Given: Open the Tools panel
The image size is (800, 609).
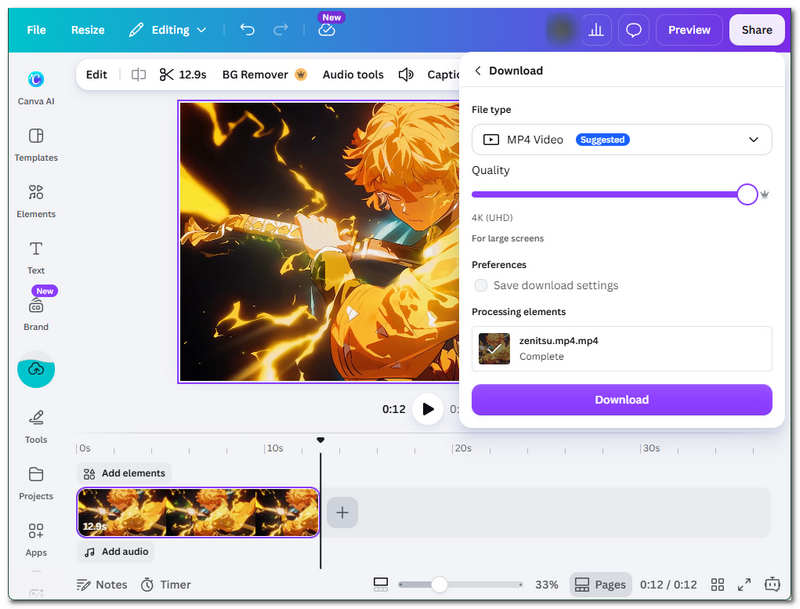Looking at the screenshot, I should (36, 426).
